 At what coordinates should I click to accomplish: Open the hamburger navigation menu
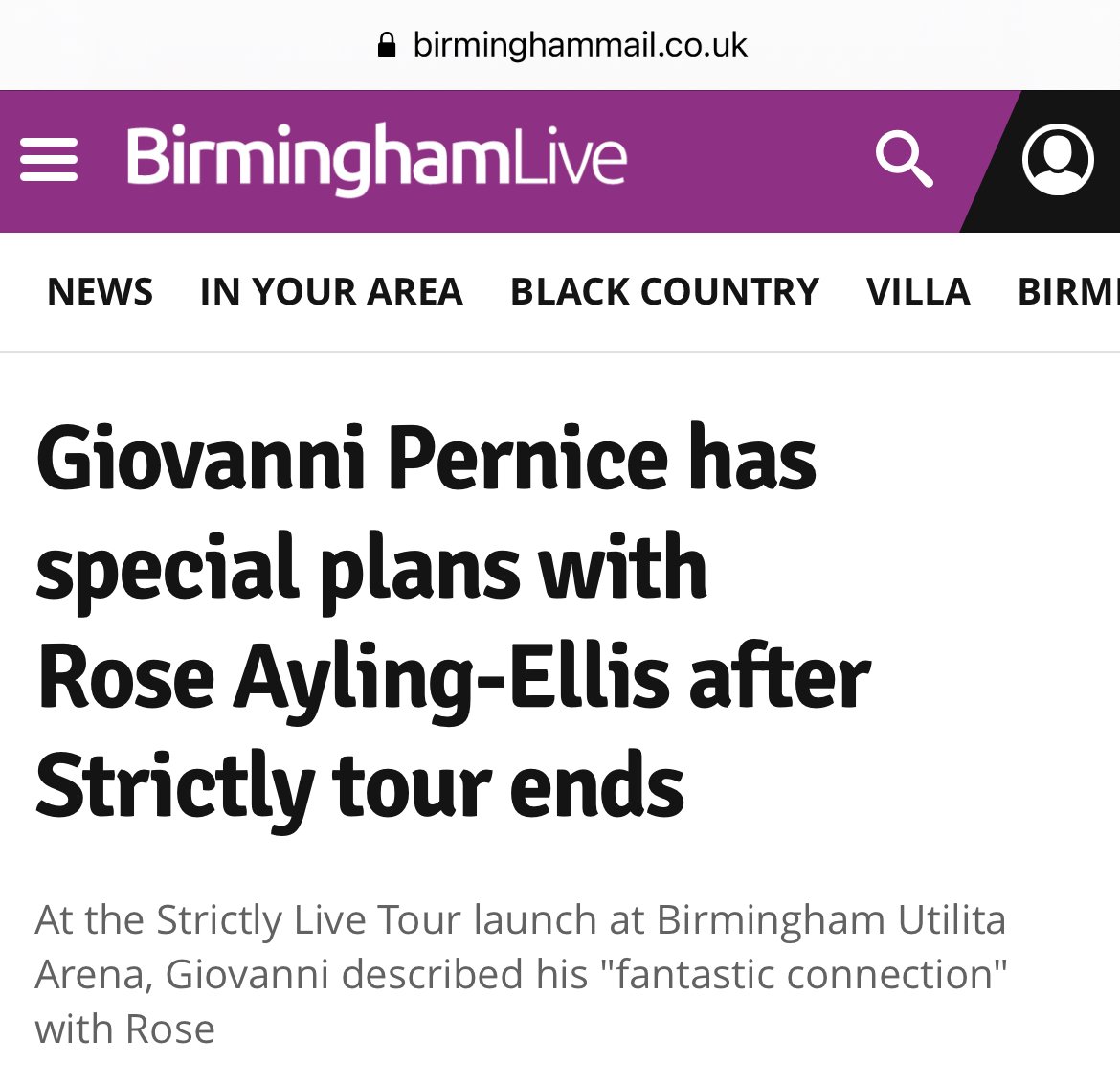pyautogui.click(x=49, y=159)
